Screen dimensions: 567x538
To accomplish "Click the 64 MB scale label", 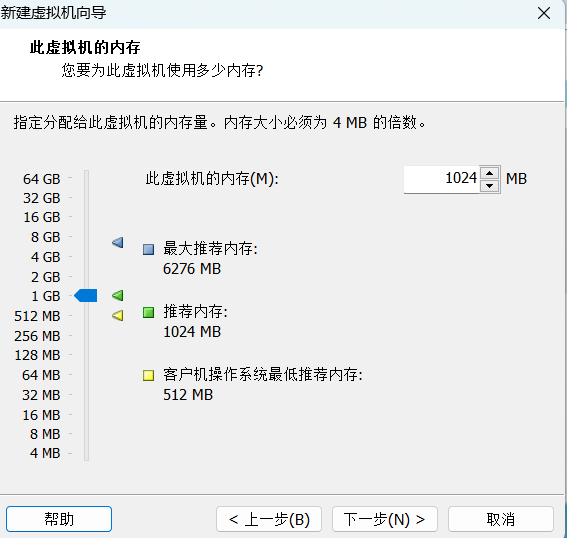I will point(41,375).
